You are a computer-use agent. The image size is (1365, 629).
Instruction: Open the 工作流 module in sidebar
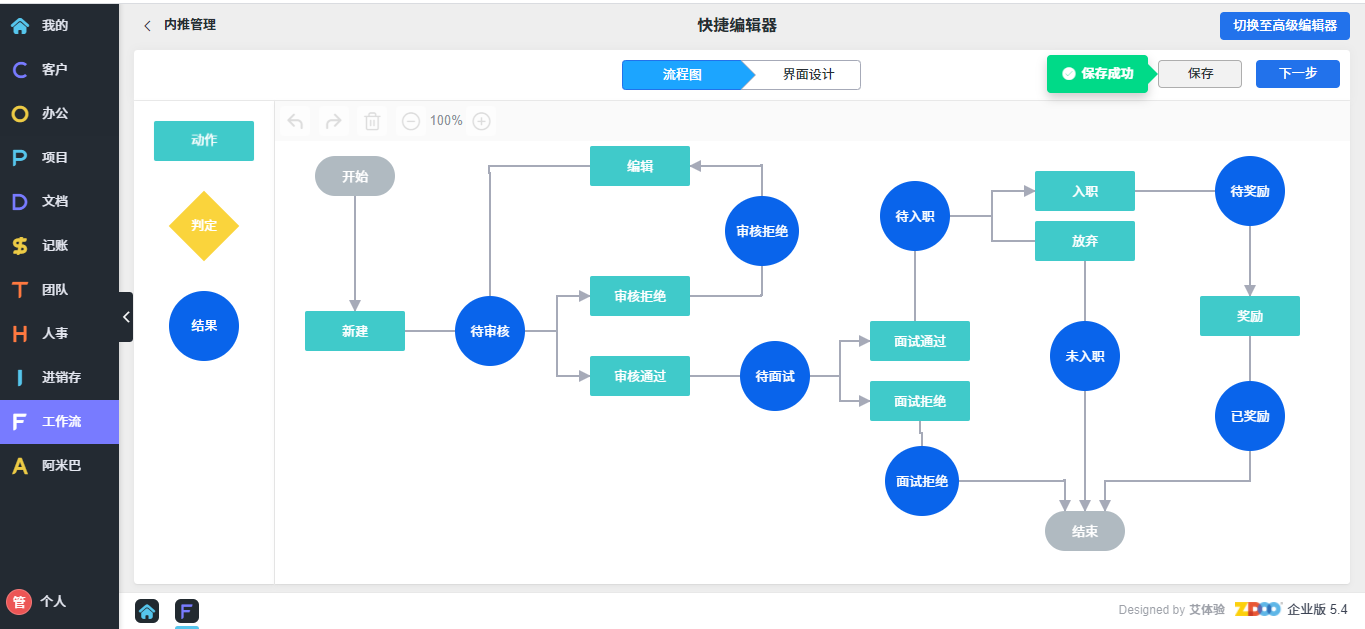click(60, 422)
